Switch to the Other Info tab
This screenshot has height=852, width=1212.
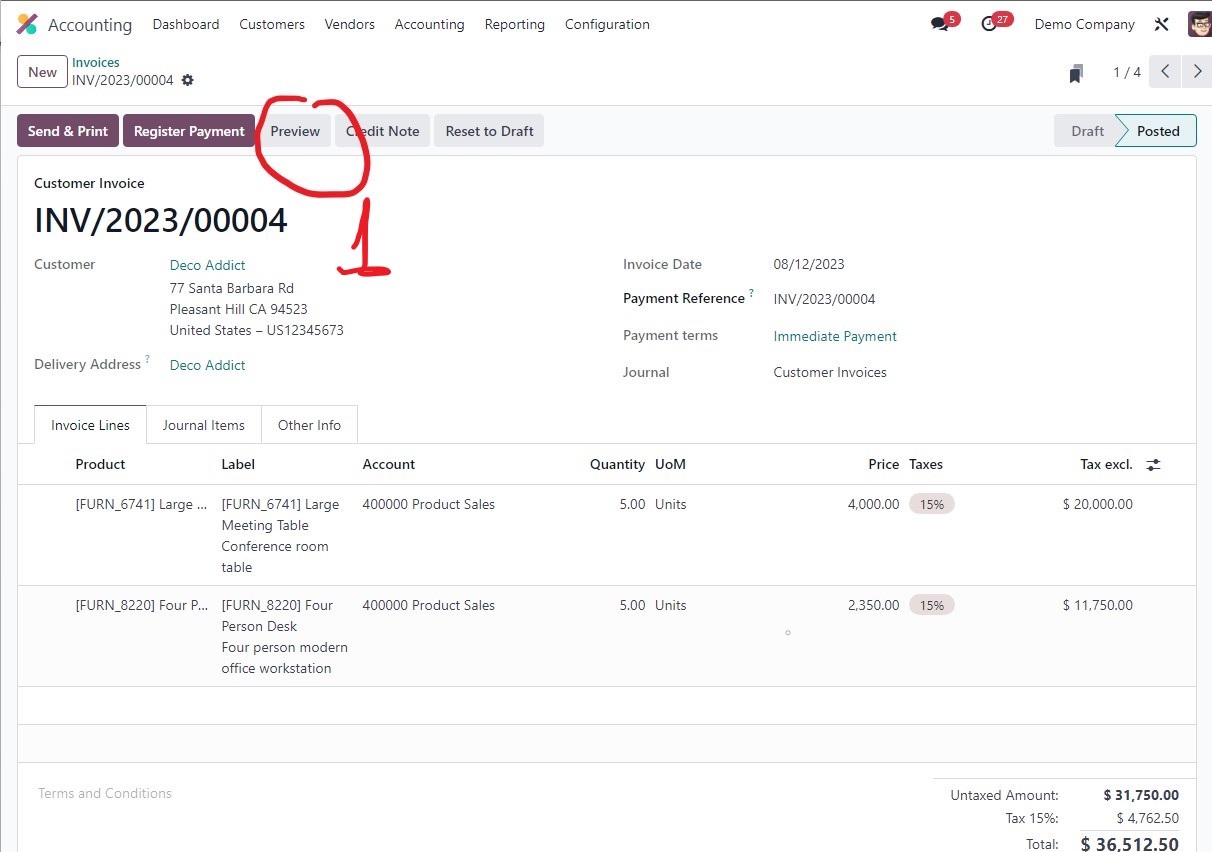309,424
